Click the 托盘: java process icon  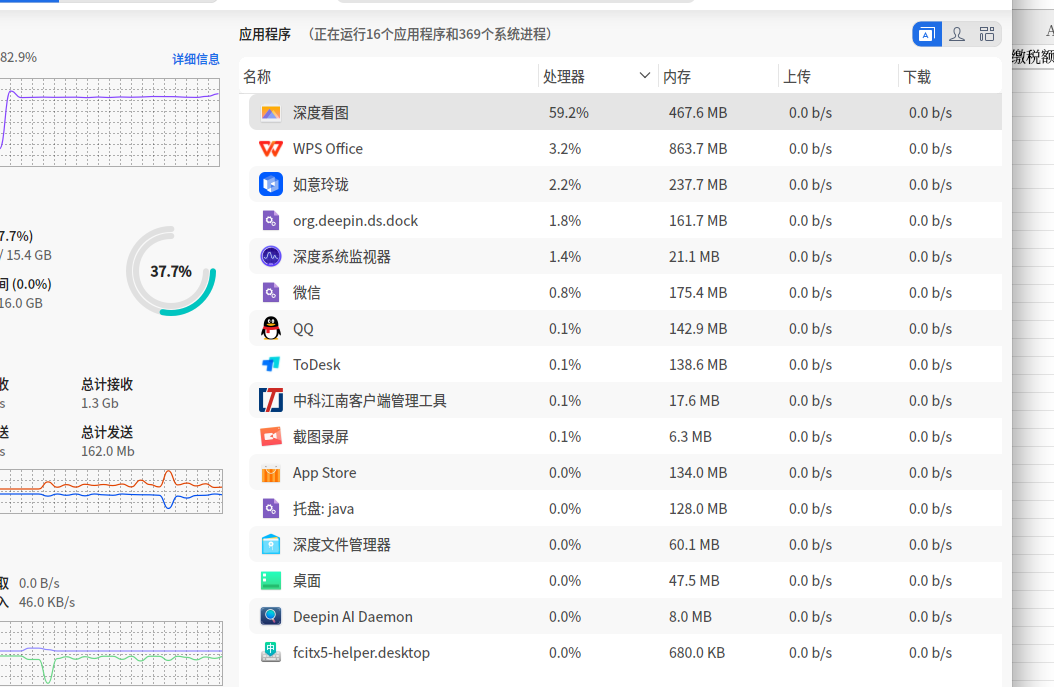click(x=271, y=509)
